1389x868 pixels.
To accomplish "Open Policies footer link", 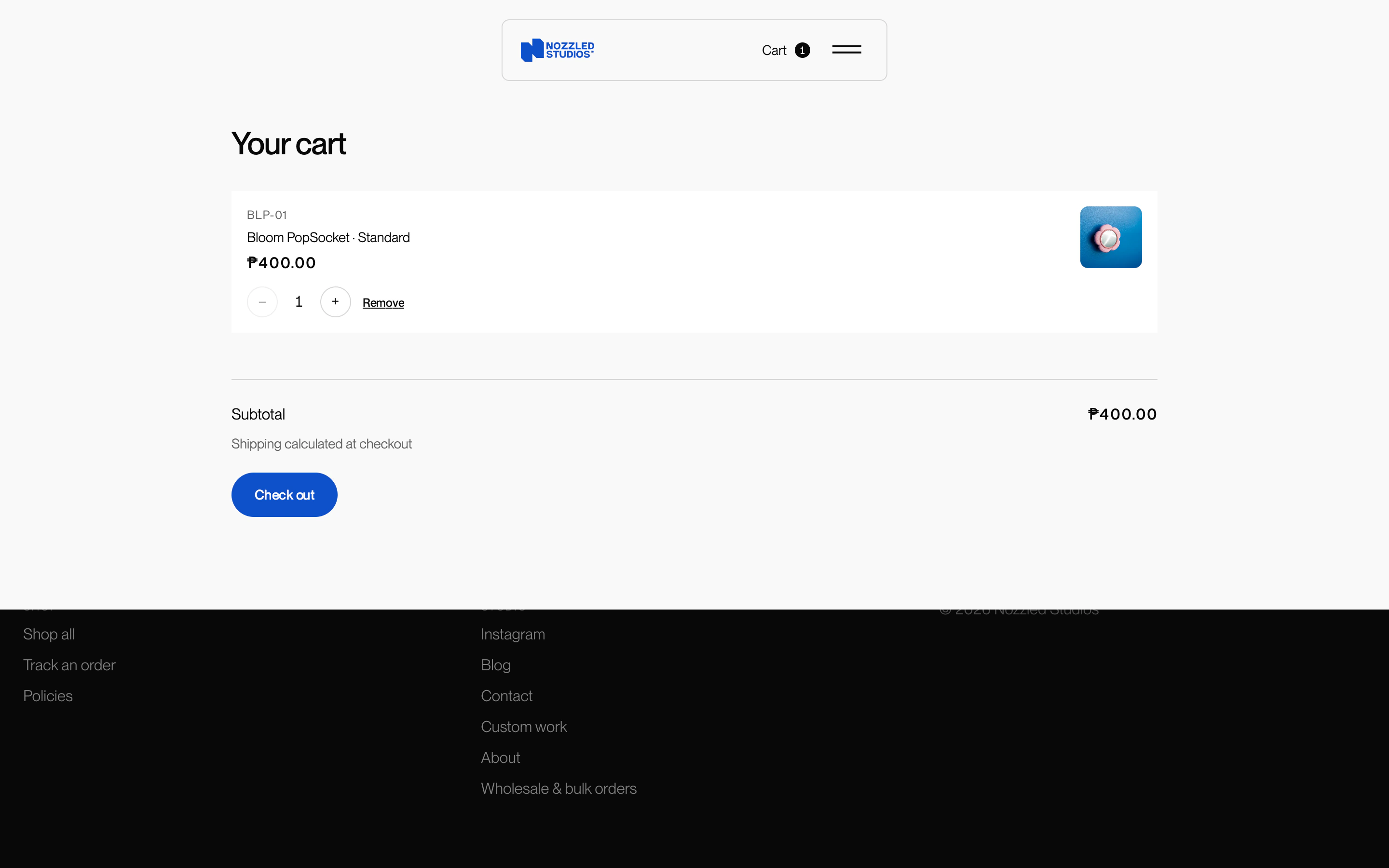I will 48,696.
